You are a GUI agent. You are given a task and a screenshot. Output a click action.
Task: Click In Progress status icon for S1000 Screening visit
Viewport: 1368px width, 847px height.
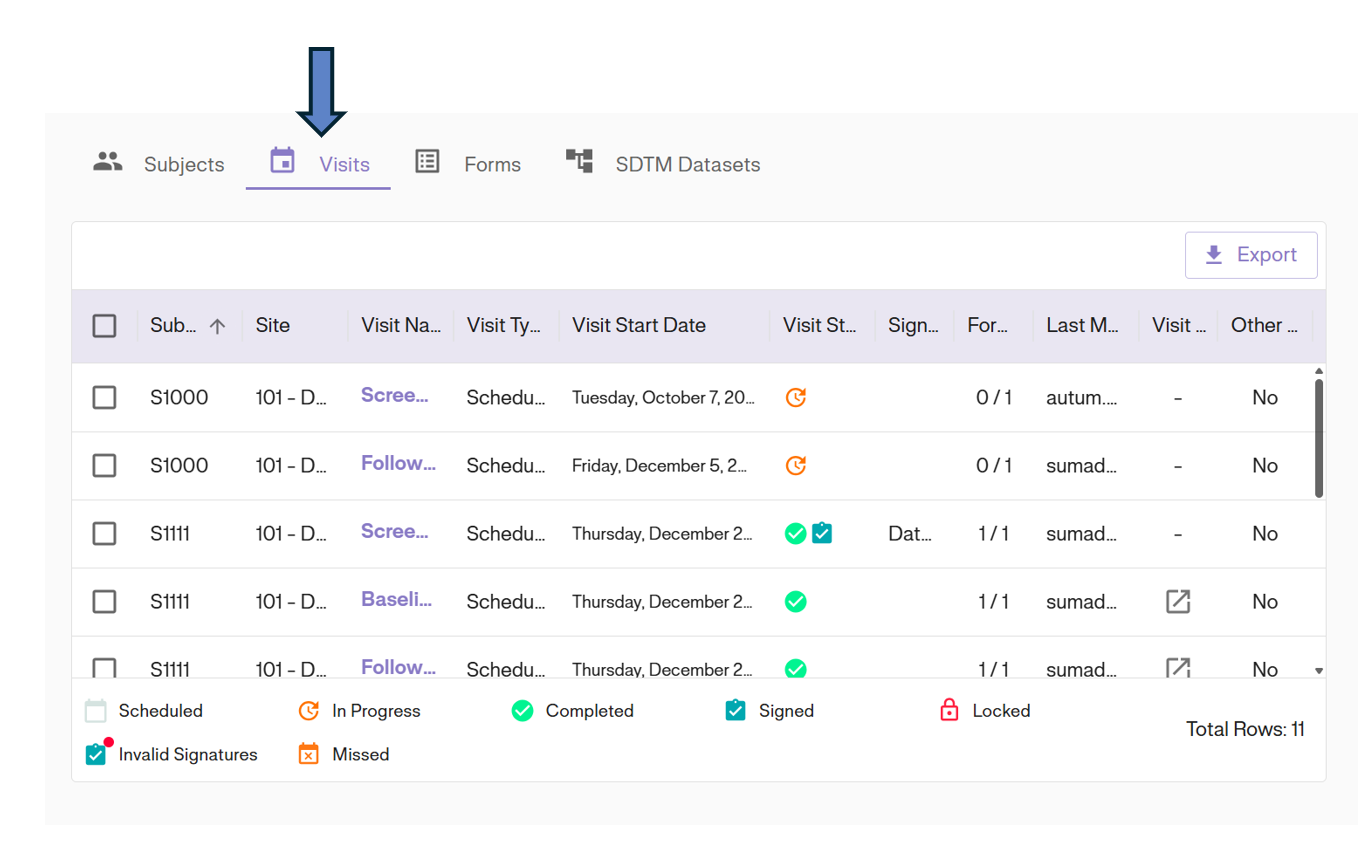coord(795,398)
